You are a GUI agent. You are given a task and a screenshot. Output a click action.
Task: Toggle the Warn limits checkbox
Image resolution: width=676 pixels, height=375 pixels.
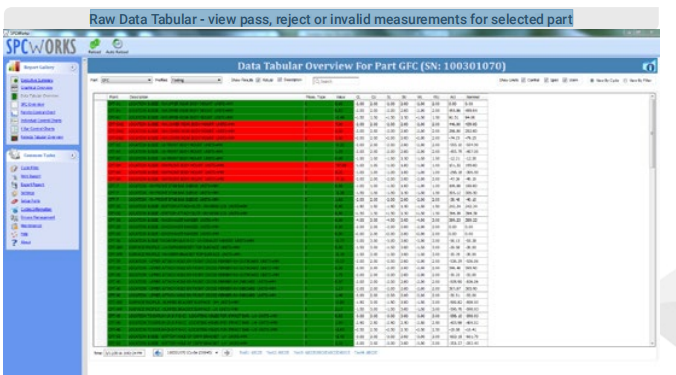565,80
